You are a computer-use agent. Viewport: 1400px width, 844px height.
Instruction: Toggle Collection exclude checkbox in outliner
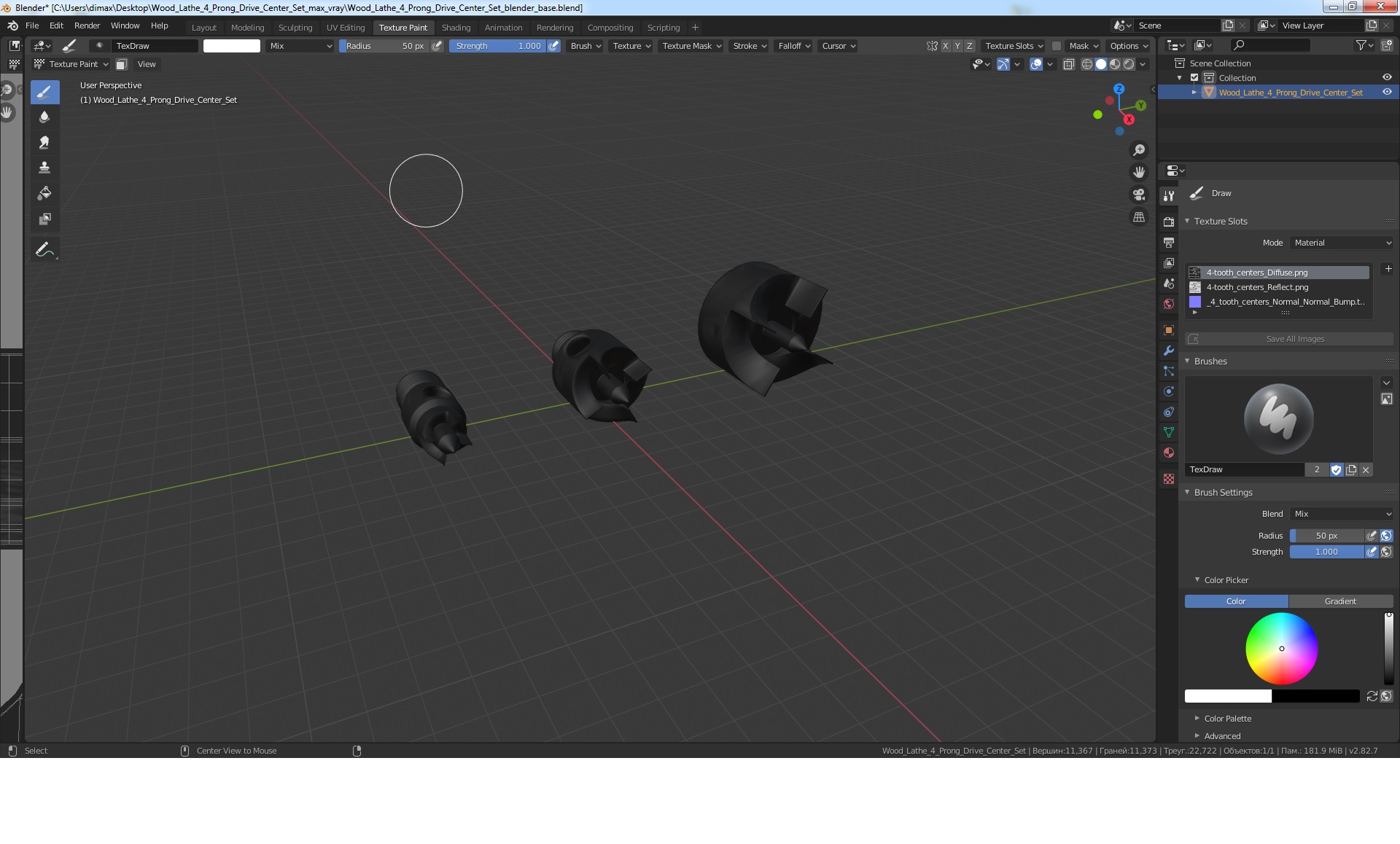[1194, 78]
